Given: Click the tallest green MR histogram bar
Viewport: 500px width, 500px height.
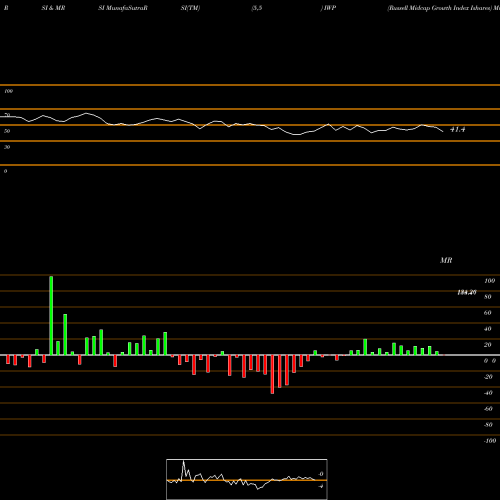Looking at the screenshot, I should click(x=51, y=316).
